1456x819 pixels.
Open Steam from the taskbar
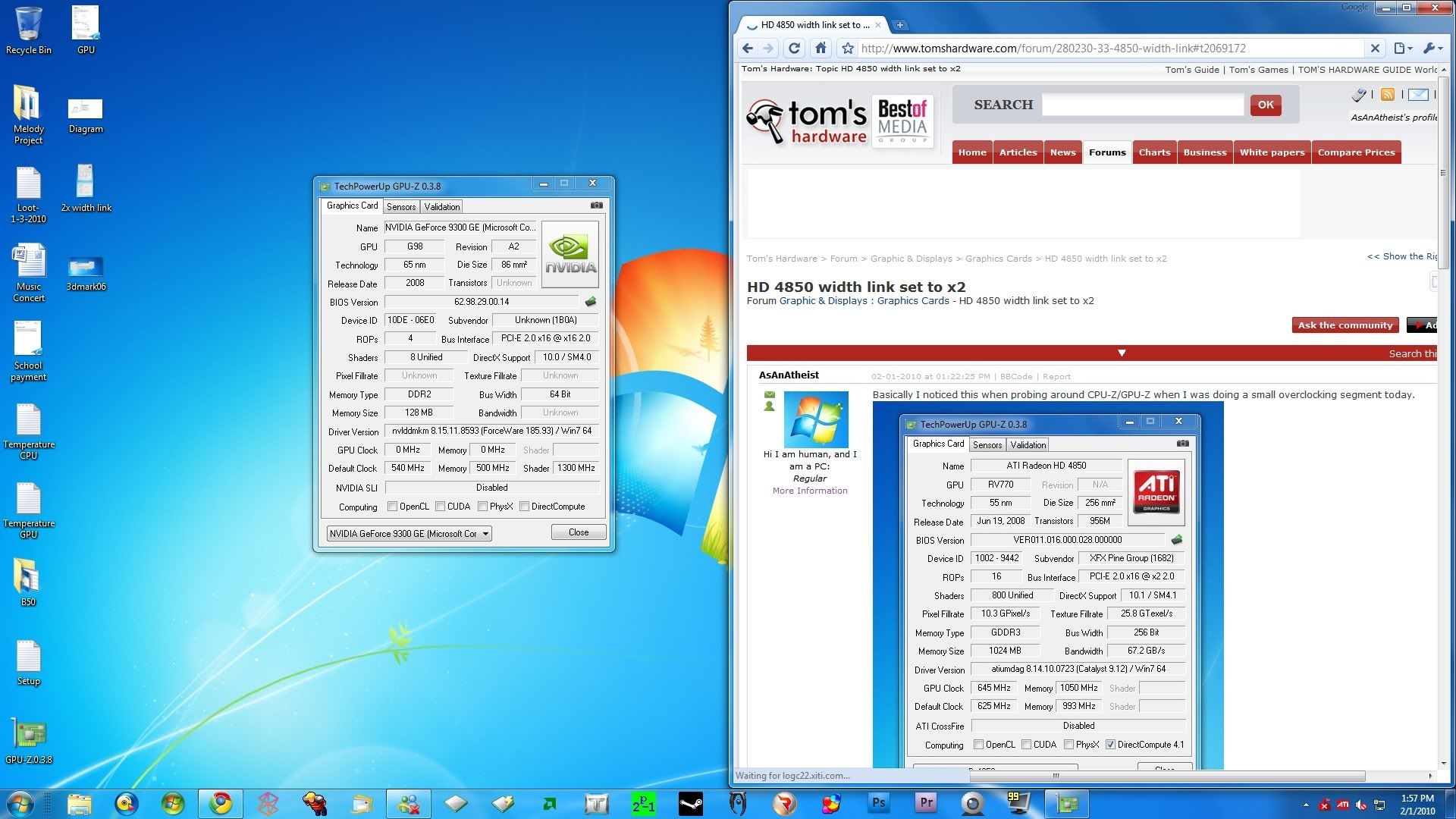point(691,803)
